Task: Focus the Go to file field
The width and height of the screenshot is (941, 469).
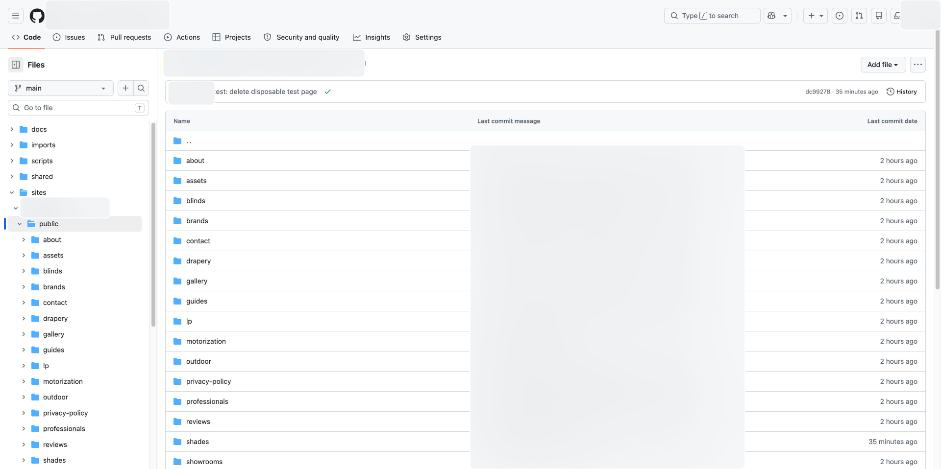Action: [x=78, y=108]
